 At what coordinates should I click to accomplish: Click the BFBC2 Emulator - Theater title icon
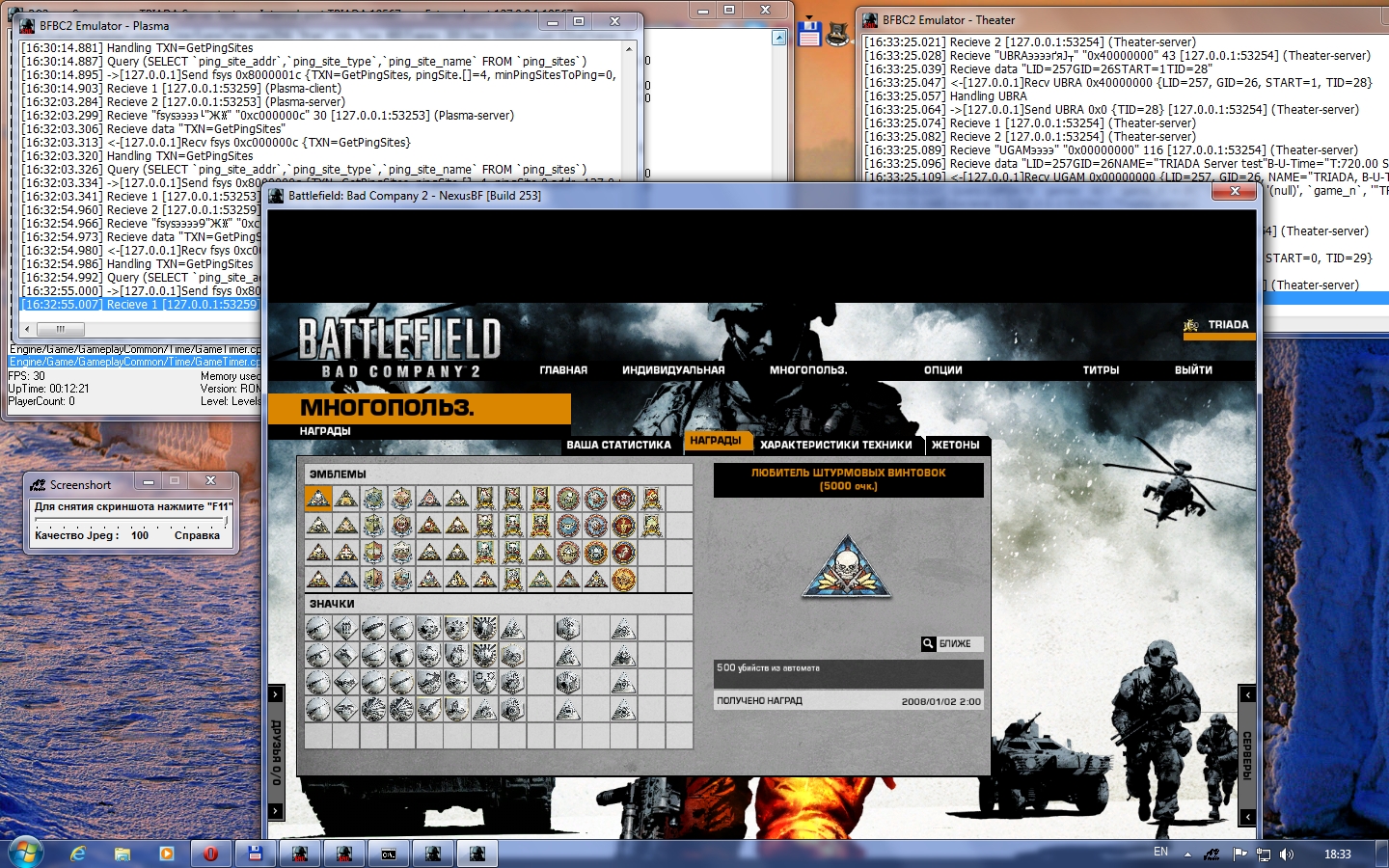[x=871, y=19]
